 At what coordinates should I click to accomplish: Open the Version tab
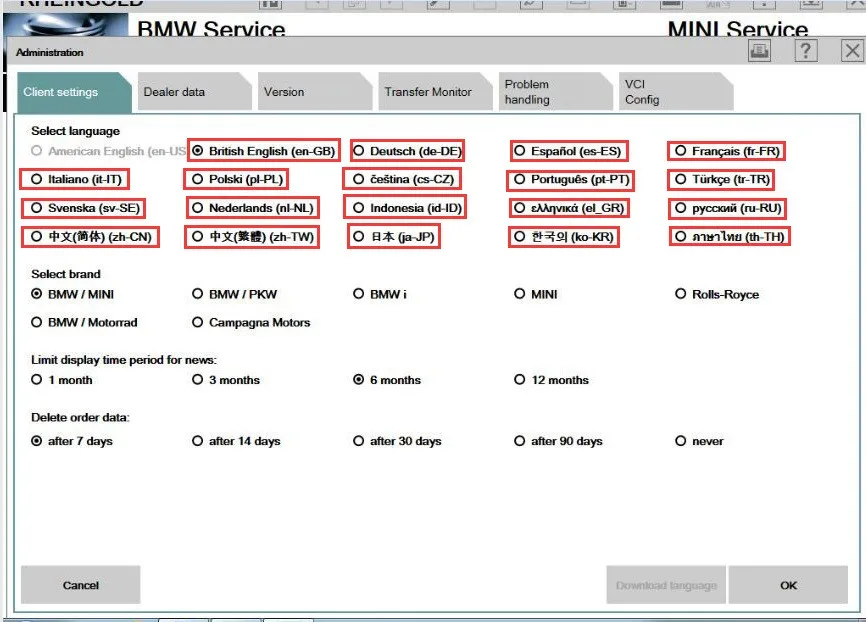point(293,90)
